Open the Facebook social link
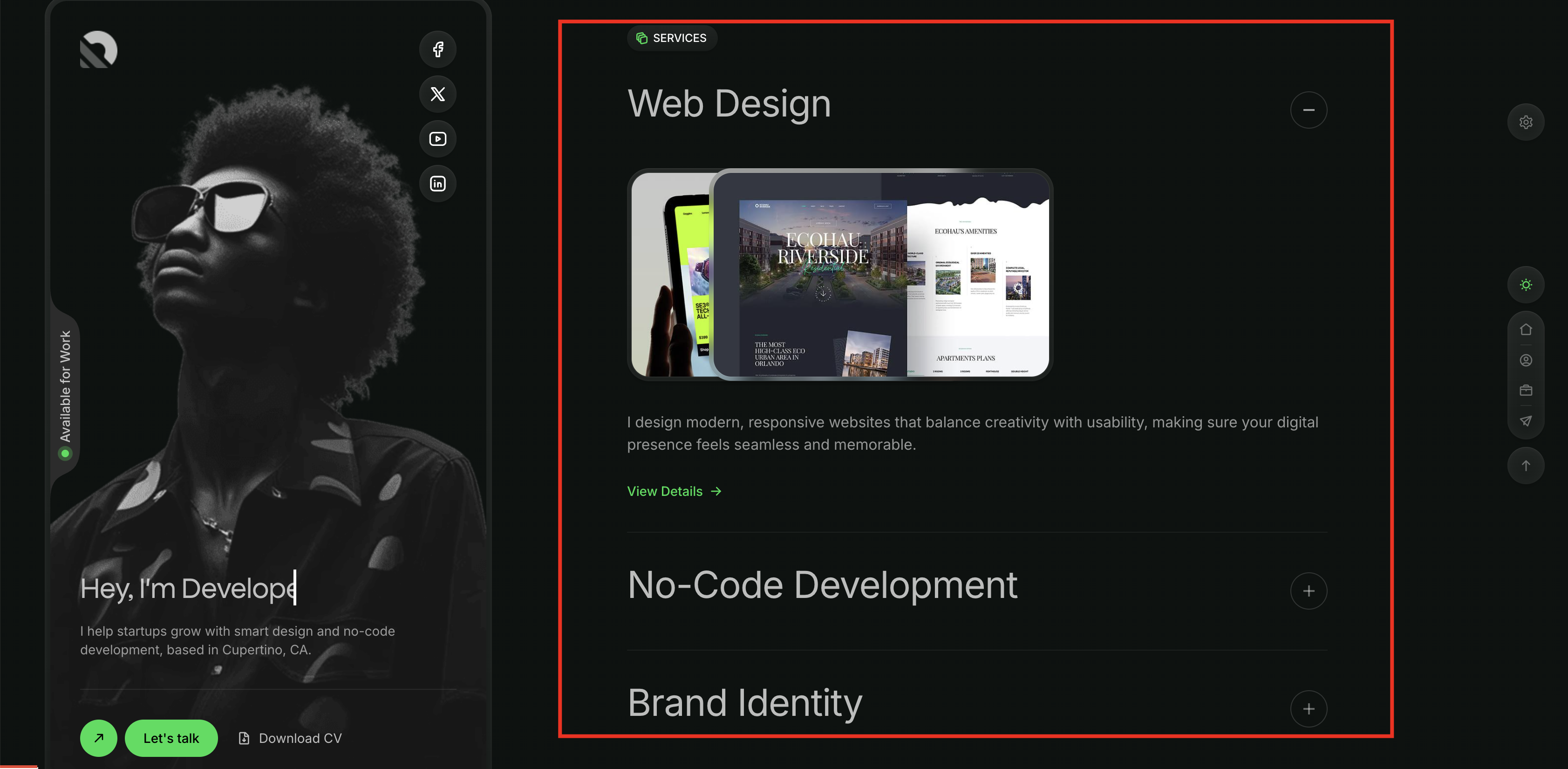1568x769 pixels. [438, 49]
